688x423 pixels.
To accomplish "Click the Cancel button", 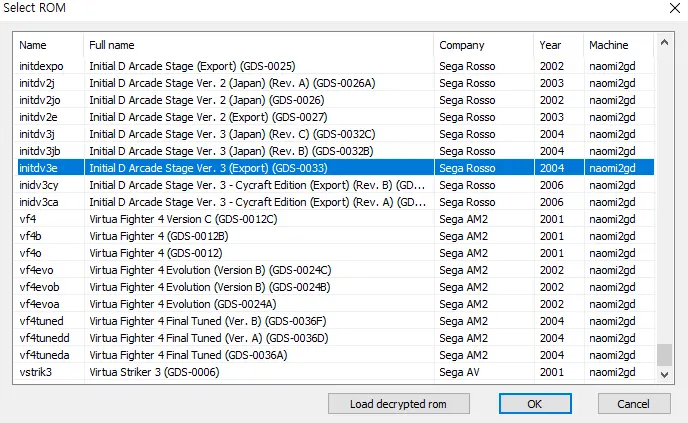I will (634, 403).
